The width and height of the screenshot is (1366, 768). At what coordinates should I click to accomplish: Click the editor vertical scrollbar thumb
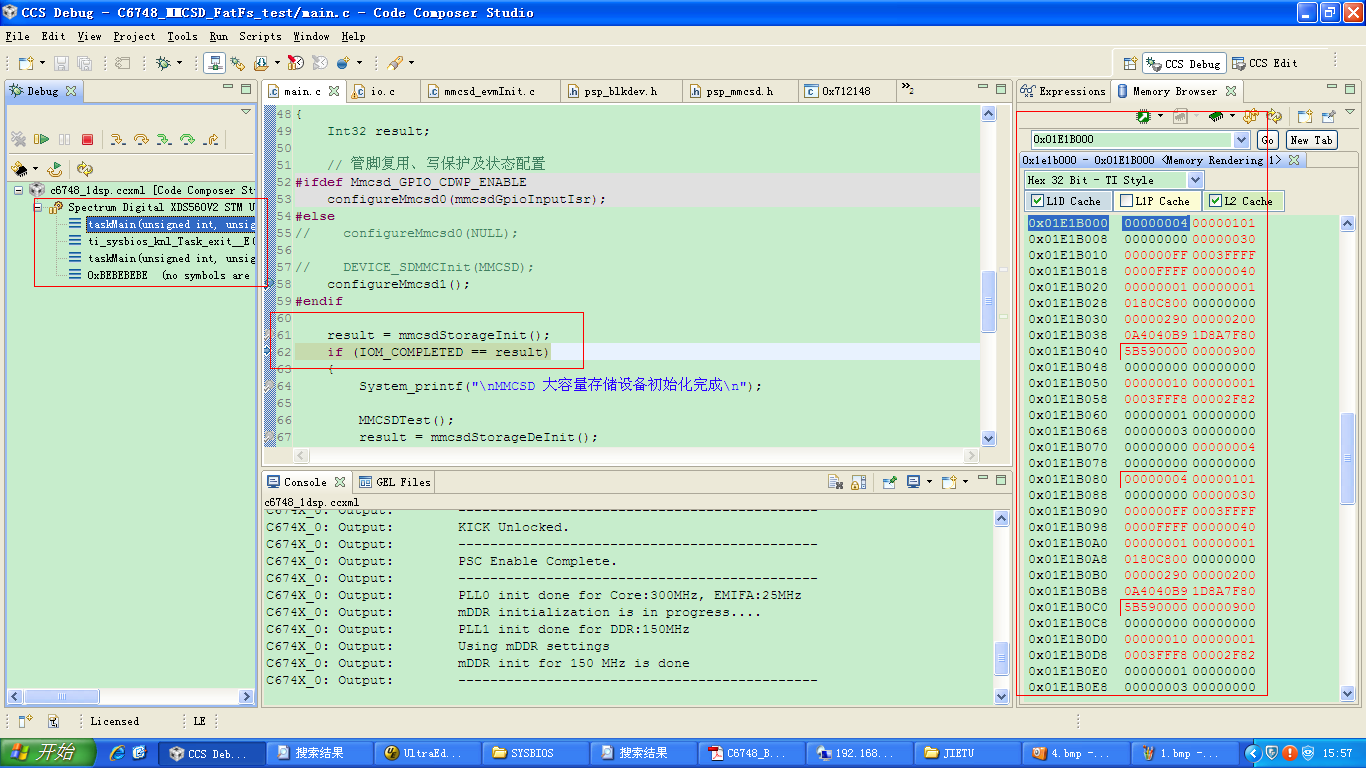pos(989,301)
